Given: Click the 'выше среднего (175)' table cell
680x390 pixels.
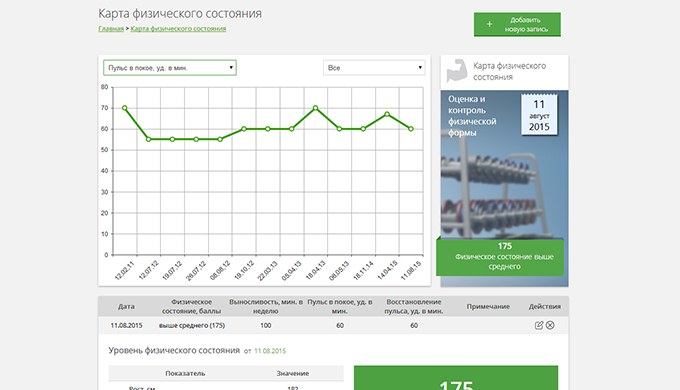Looking at the screenshot, I should (192, 325).
